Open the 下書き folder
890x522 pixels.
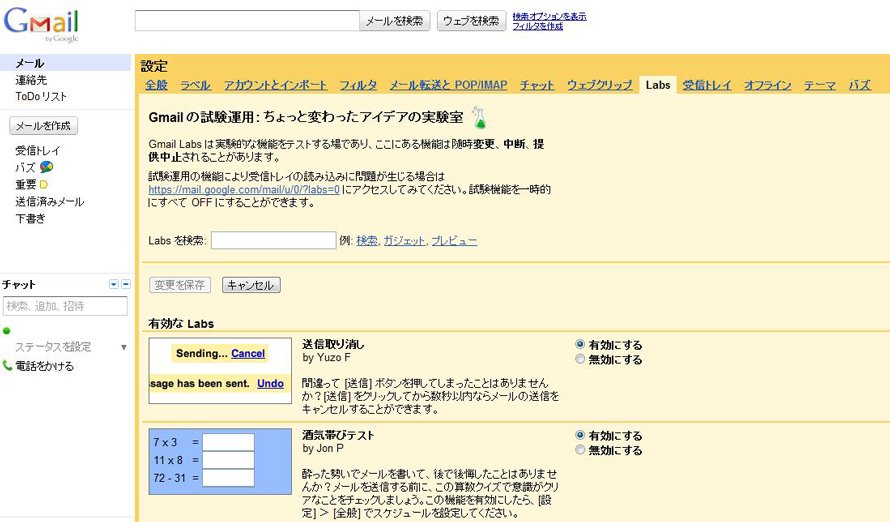30,218
